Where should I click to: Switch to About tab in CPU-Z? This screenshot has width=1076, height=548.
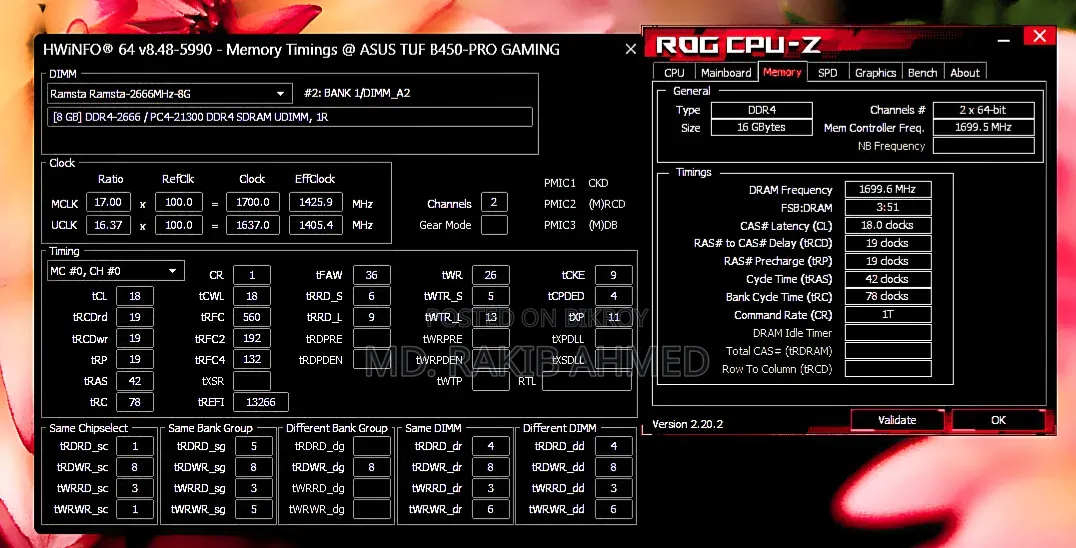[x=965, y=73]
